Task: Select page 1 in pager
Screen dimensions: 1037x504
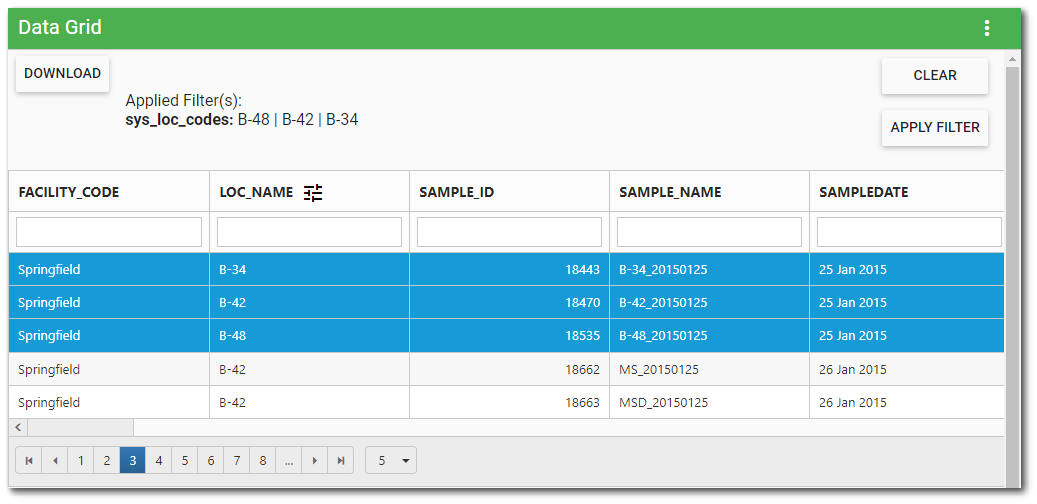Action: point(81,460)
